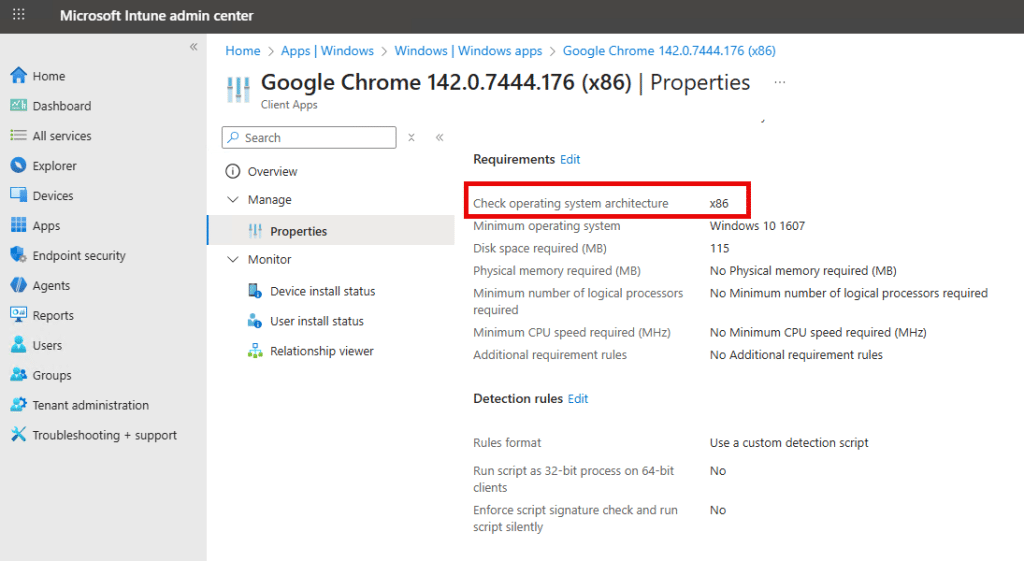Click the Tenant administration icon
Viewport: 1024px width, 561px height.
(18, 405)
